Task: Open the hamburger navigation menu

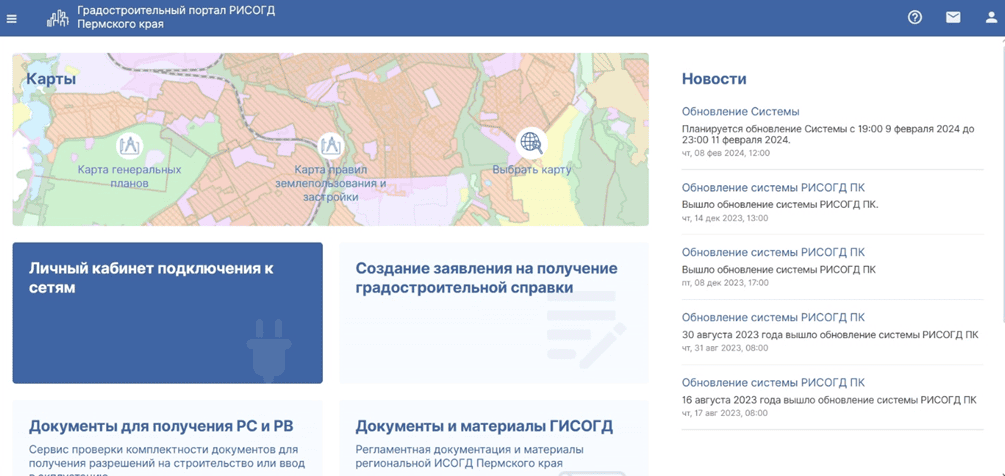Action: 12,18
